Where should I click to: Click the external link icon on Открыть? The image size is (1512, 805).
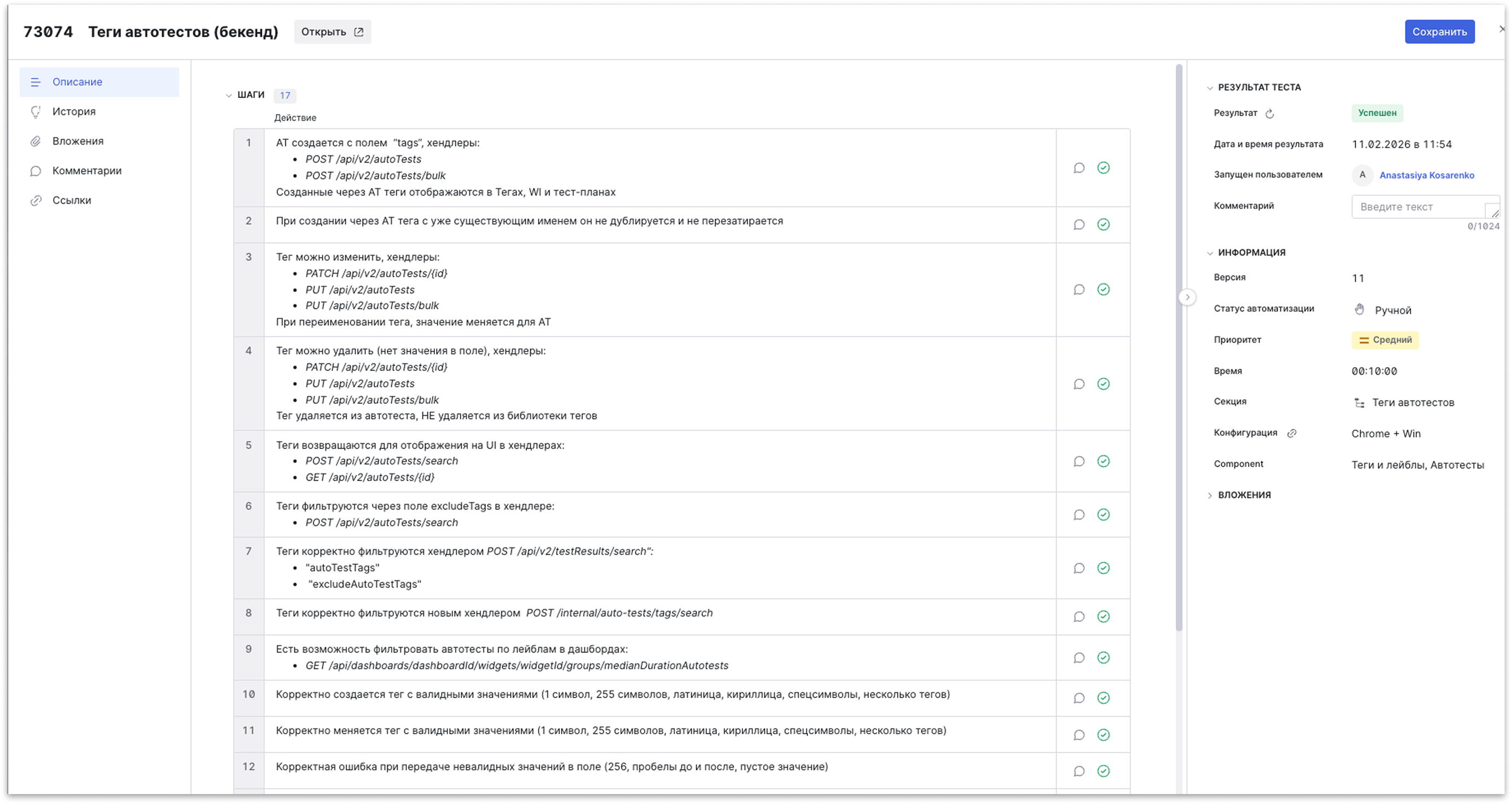[359, 32]
